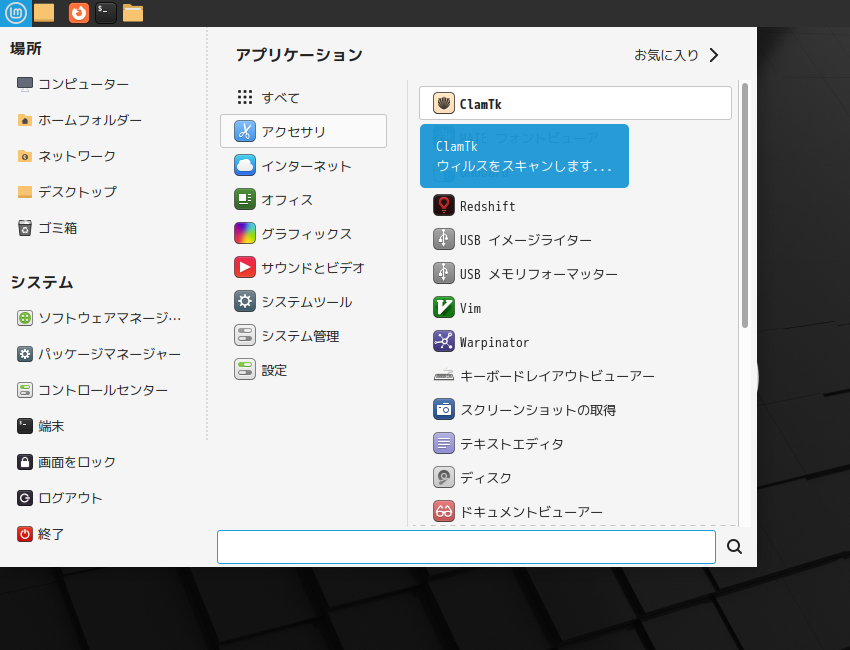
Task: Launch ClamTk from the application list
Action: tap(575, 103)
